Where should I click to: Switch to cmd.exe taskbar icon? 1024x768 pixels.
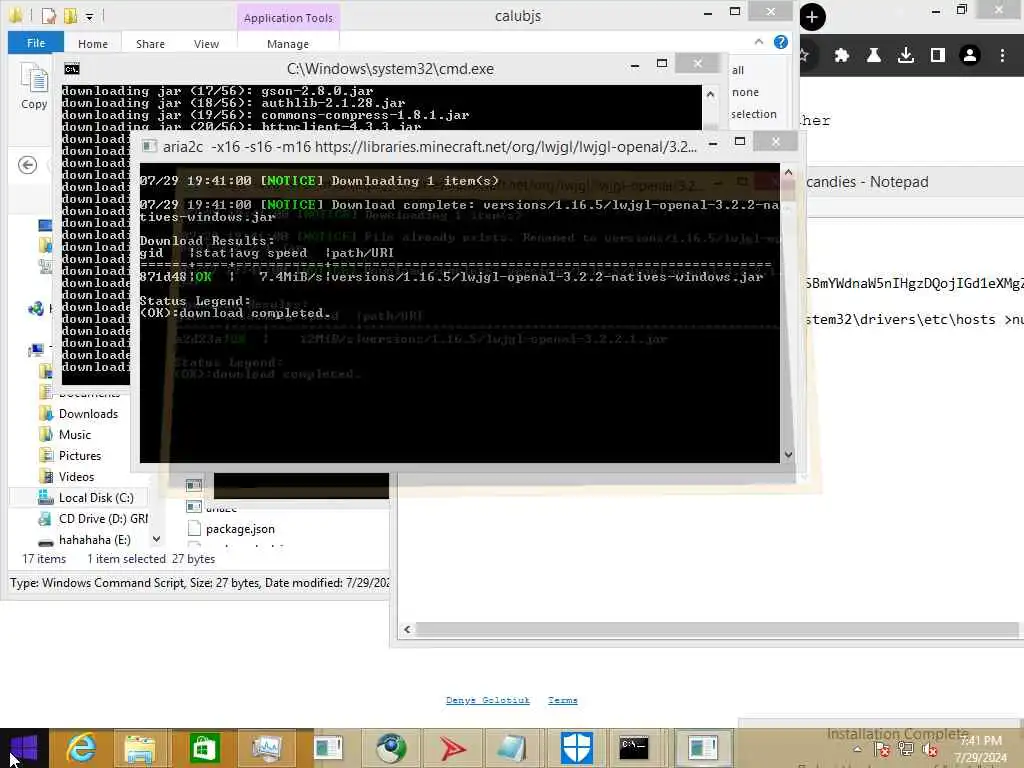tap(634, 748)
